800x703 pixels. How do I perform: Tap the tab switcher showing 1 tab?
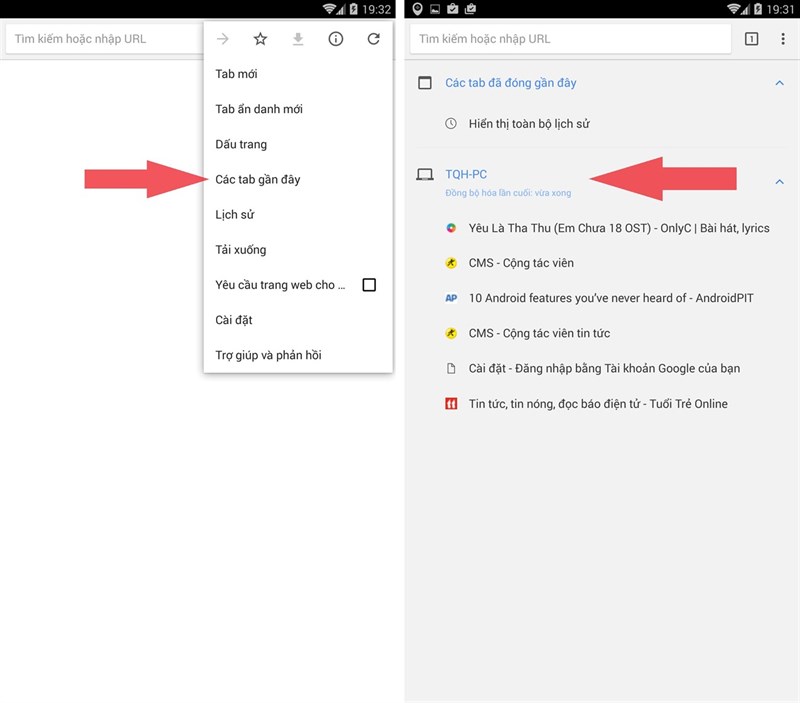pos(753,37)
